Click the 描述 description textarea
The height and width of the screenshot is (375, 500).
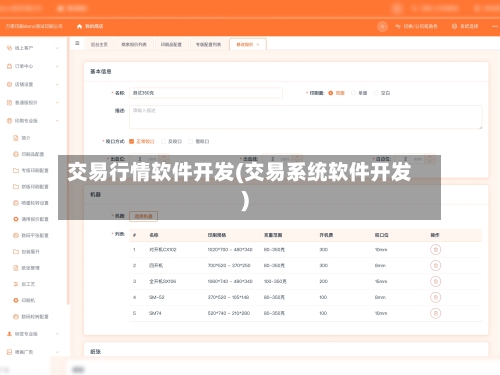[306, 117]
